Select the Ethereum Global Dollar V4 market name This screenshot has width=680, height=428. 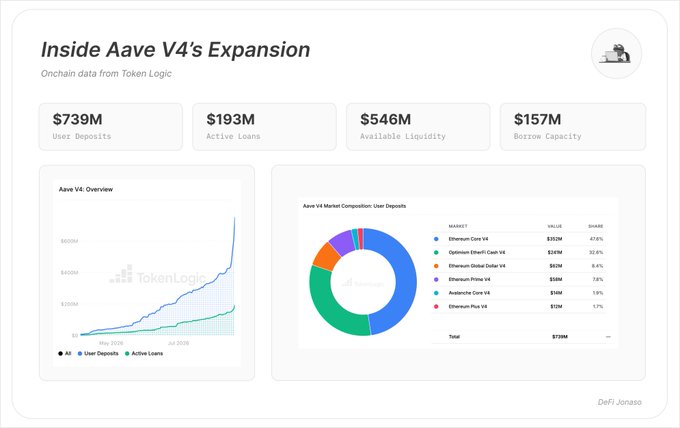click(477, 266)
